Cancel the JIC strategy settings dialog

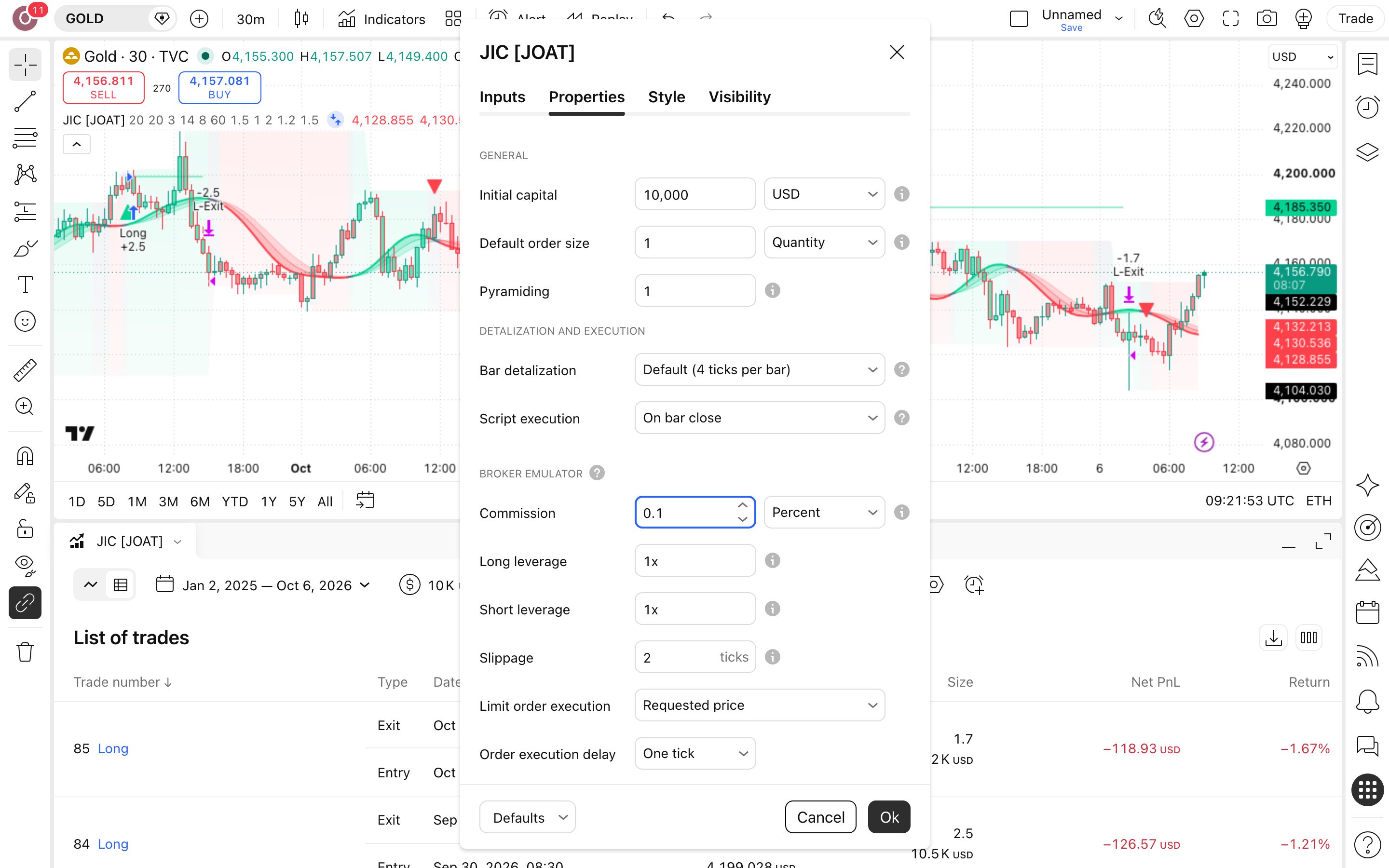[821, 817]
